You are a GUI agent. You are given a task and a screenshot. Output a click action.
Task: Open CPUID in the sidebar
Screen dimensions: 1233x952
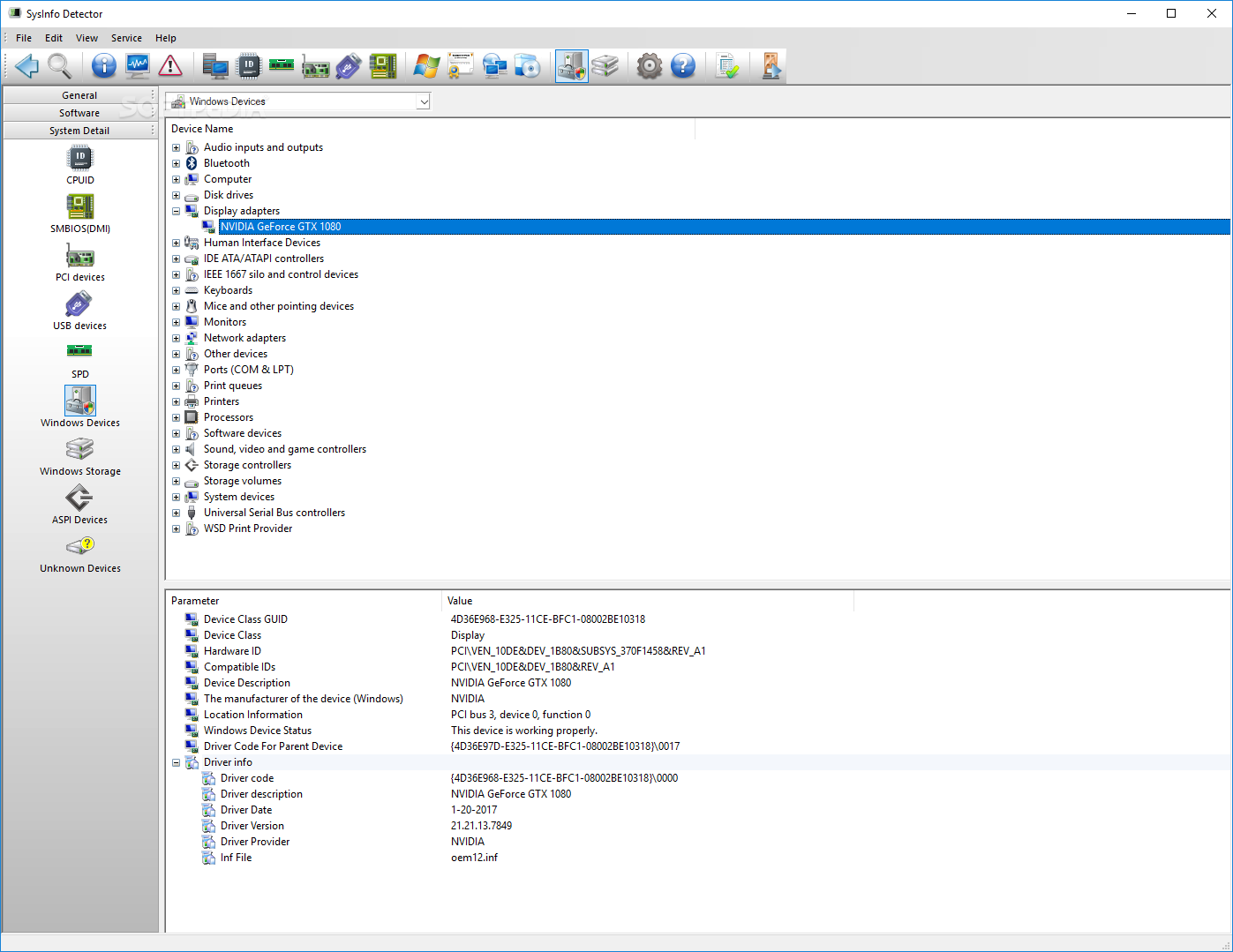point(80,165)
